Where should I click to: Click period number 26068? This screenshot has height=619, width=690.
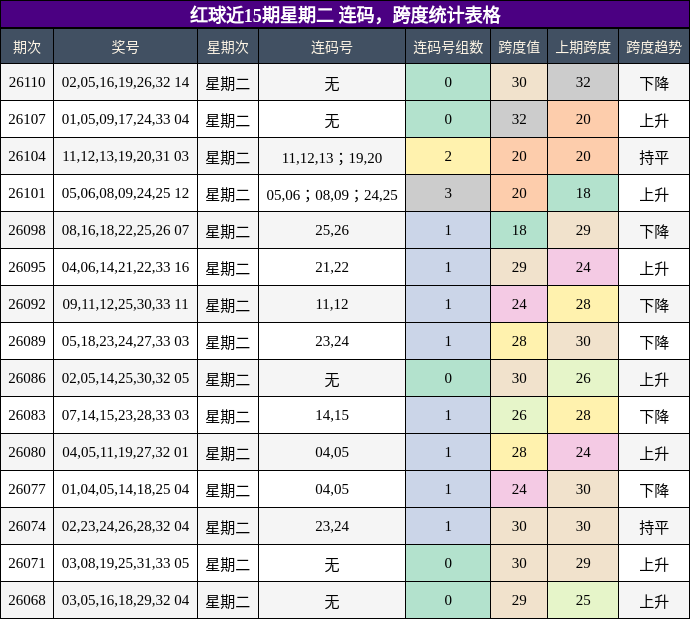pyautogui.click(x=27, y=600)
